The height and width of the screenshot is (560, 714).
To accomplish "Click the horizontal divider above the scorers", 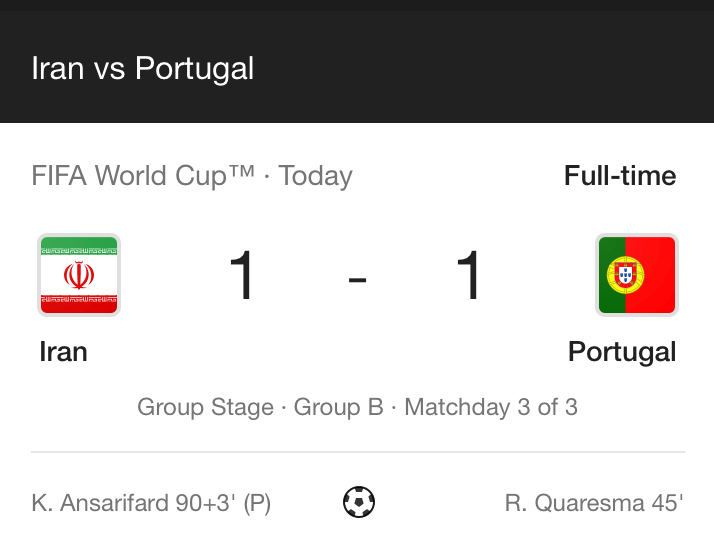I will tap(358, 452).
